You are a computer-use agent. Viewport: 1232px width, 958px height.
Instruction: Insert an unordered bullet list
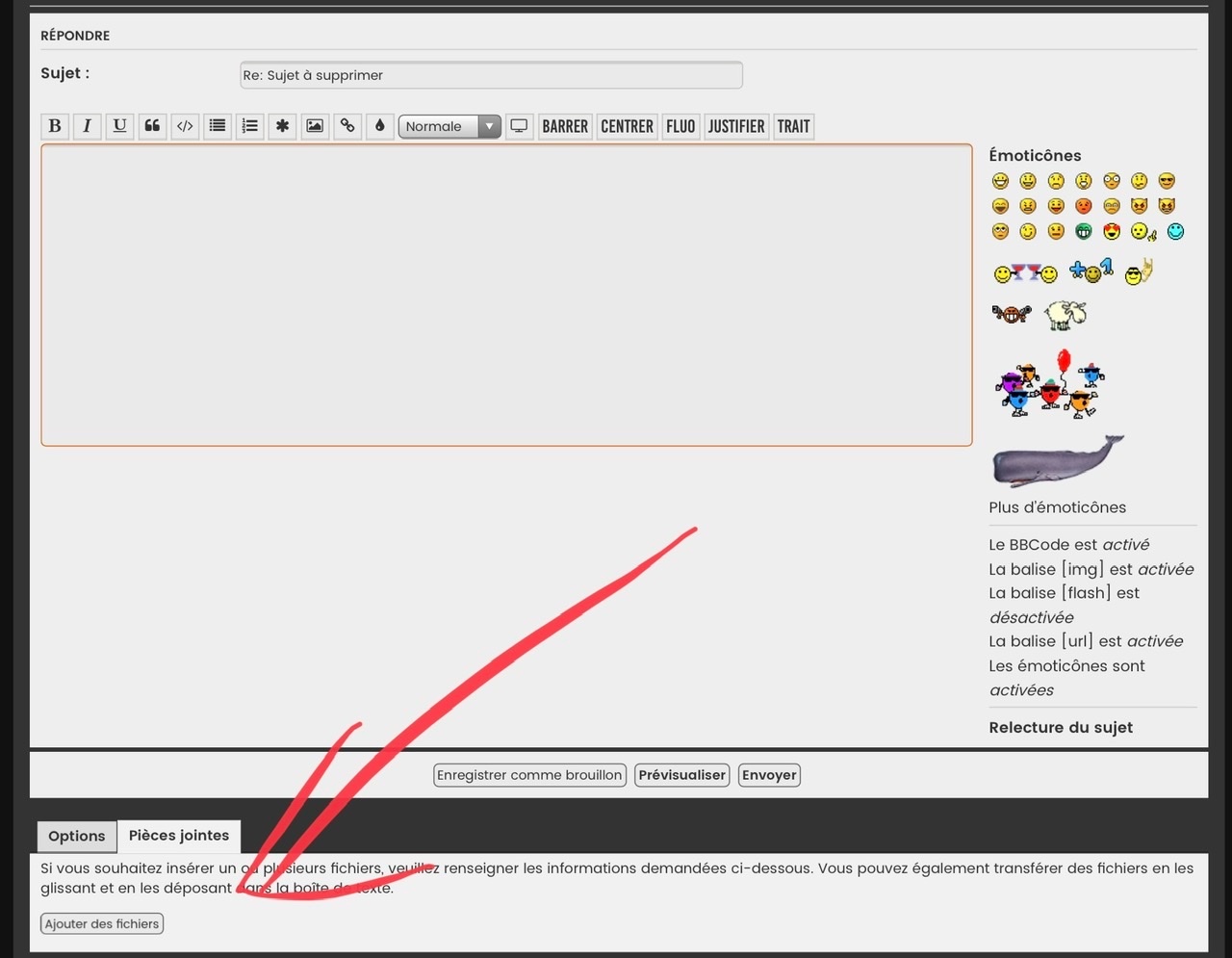click(218, 126)
